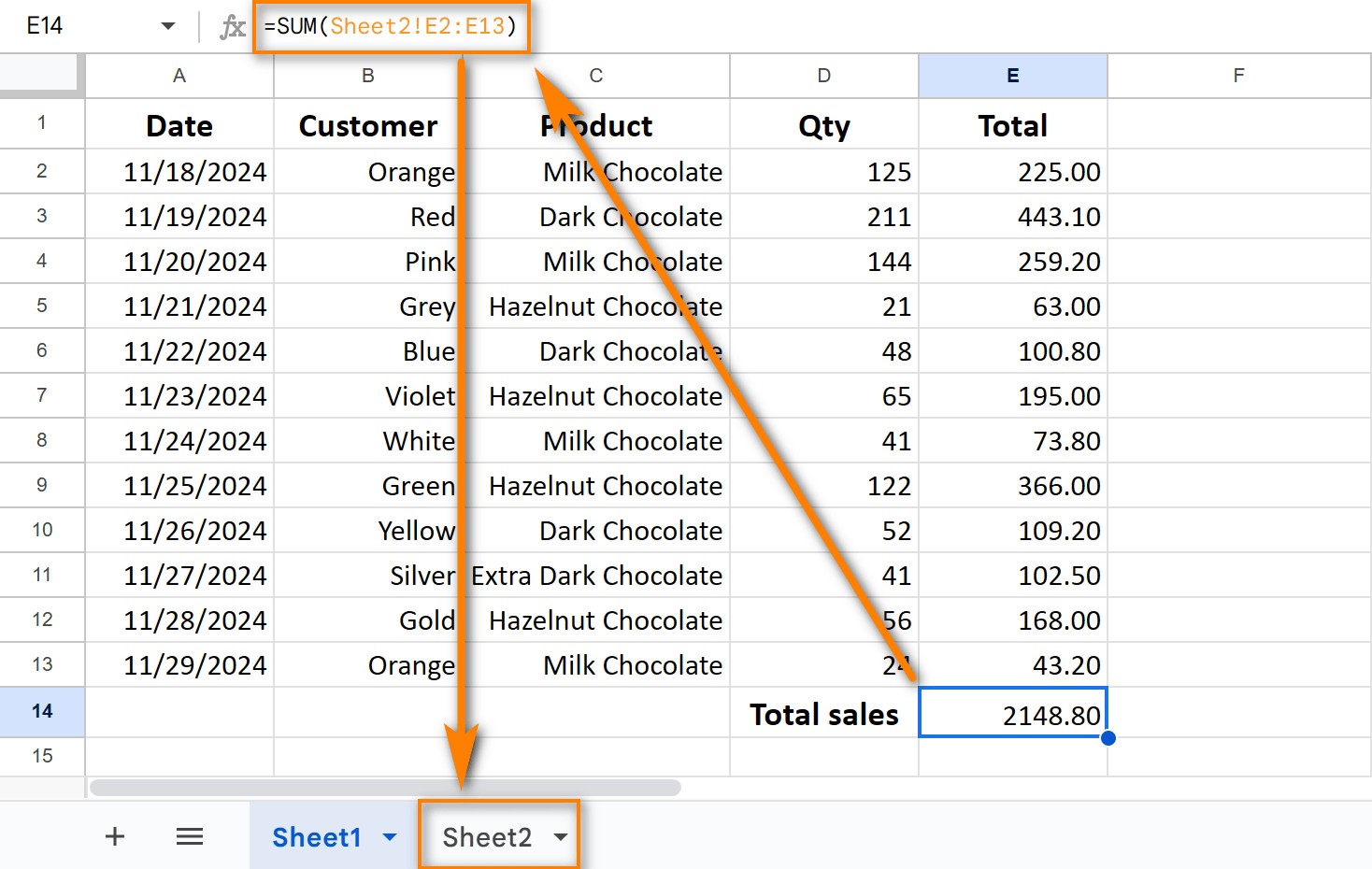Open the all sheets list icon
The height and width of the screenshot is (869, 1372).
(190, 836)
